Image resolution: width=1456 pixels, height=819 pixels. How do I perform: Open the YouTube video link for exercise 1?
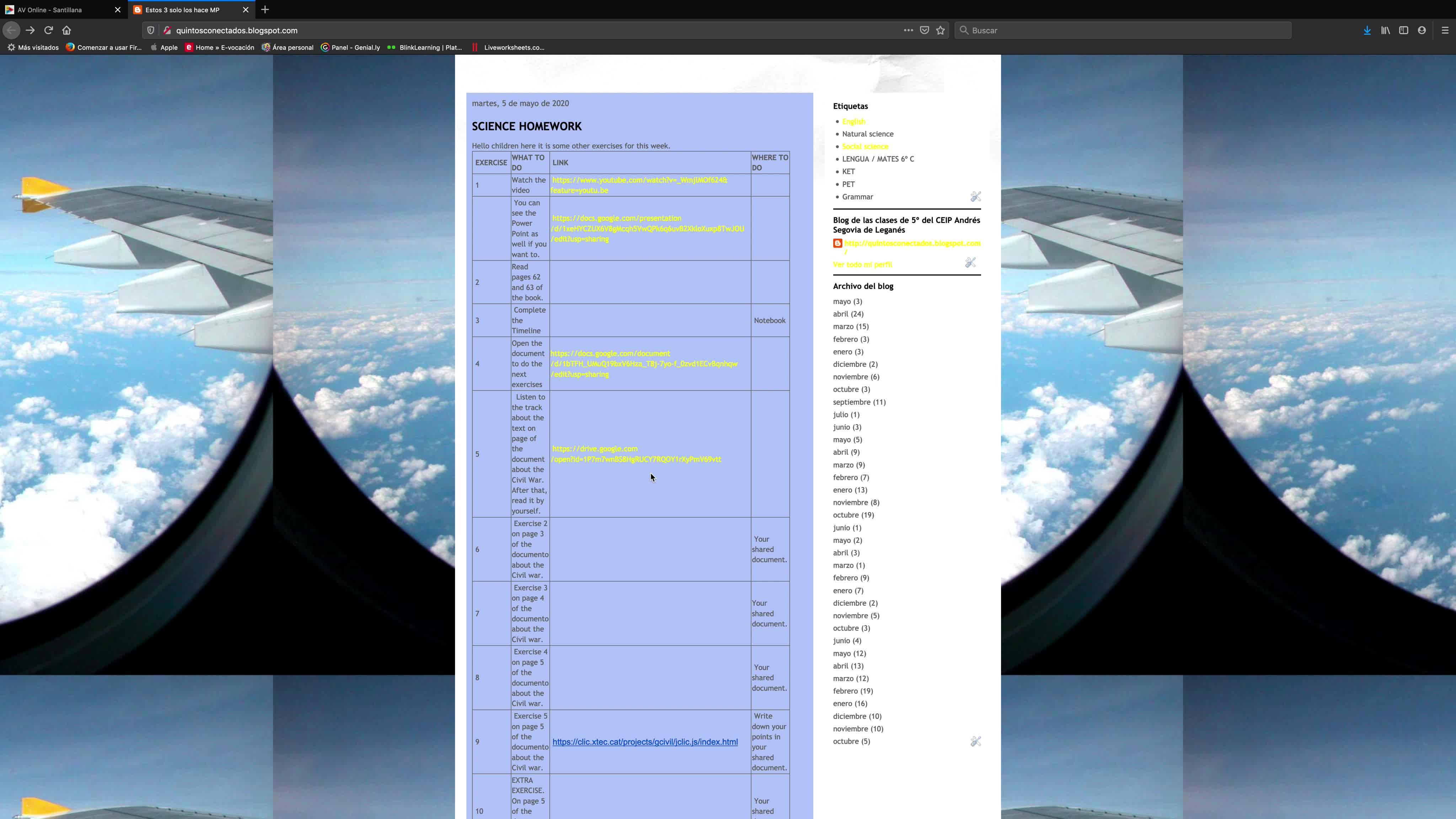pos(639,180)
